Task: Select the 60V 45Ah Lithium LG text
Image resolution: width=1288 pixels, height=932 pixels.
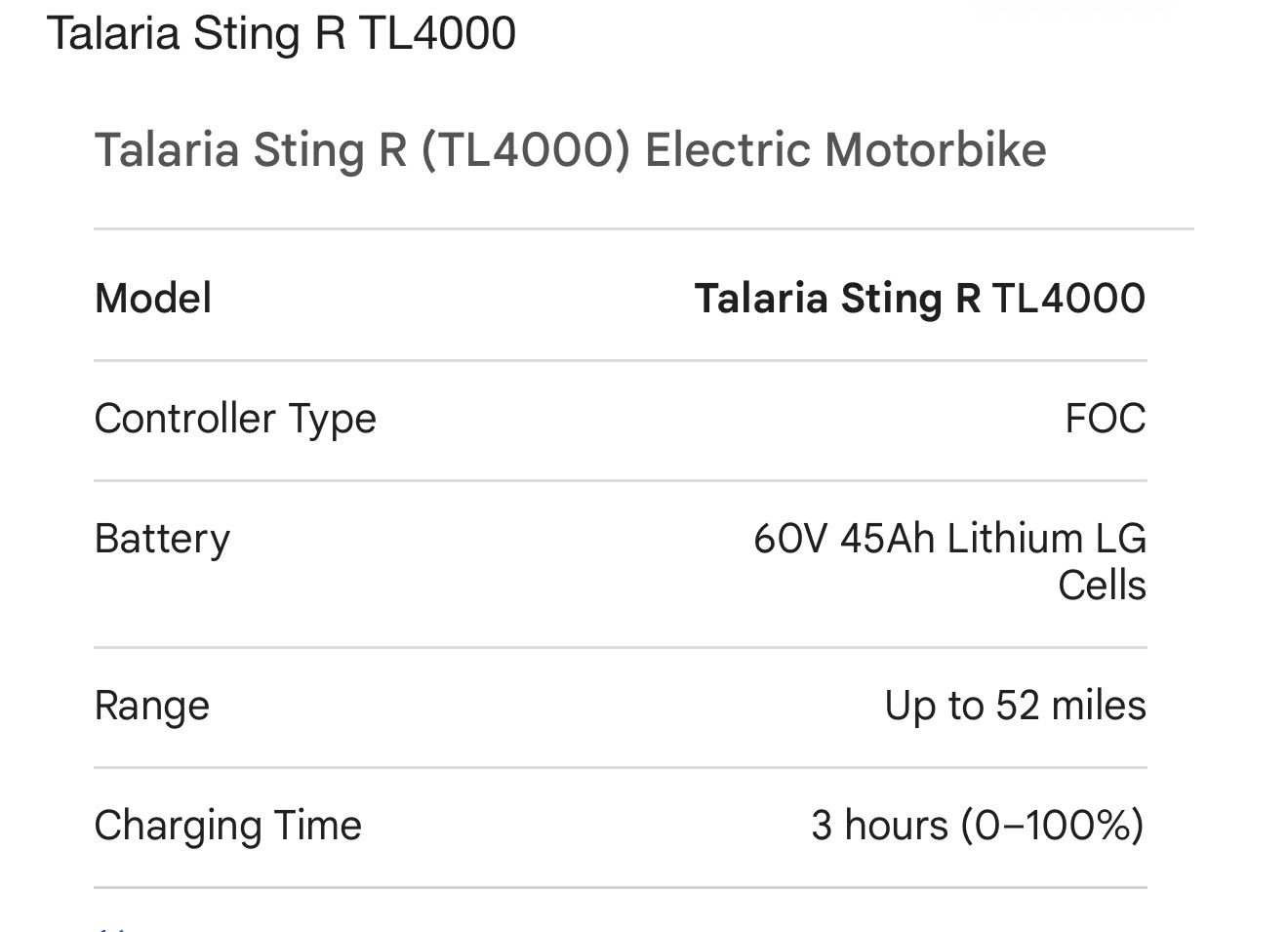Action: 949,539
